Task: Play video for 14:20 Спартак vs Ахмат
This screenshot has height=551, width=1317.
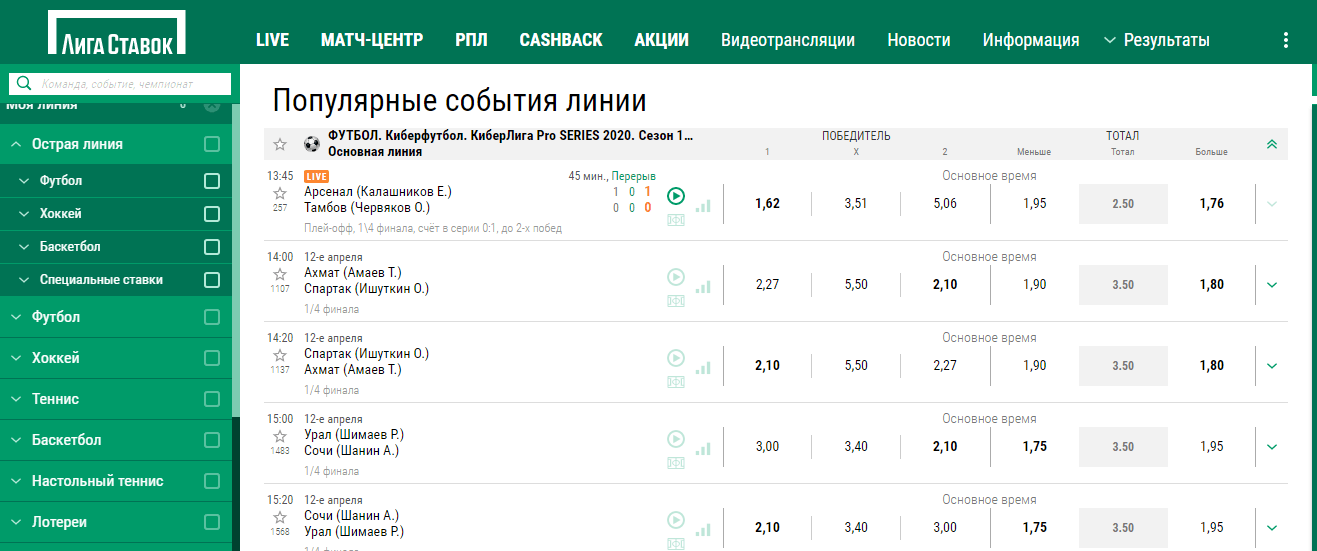Action: tap(676, 358)
